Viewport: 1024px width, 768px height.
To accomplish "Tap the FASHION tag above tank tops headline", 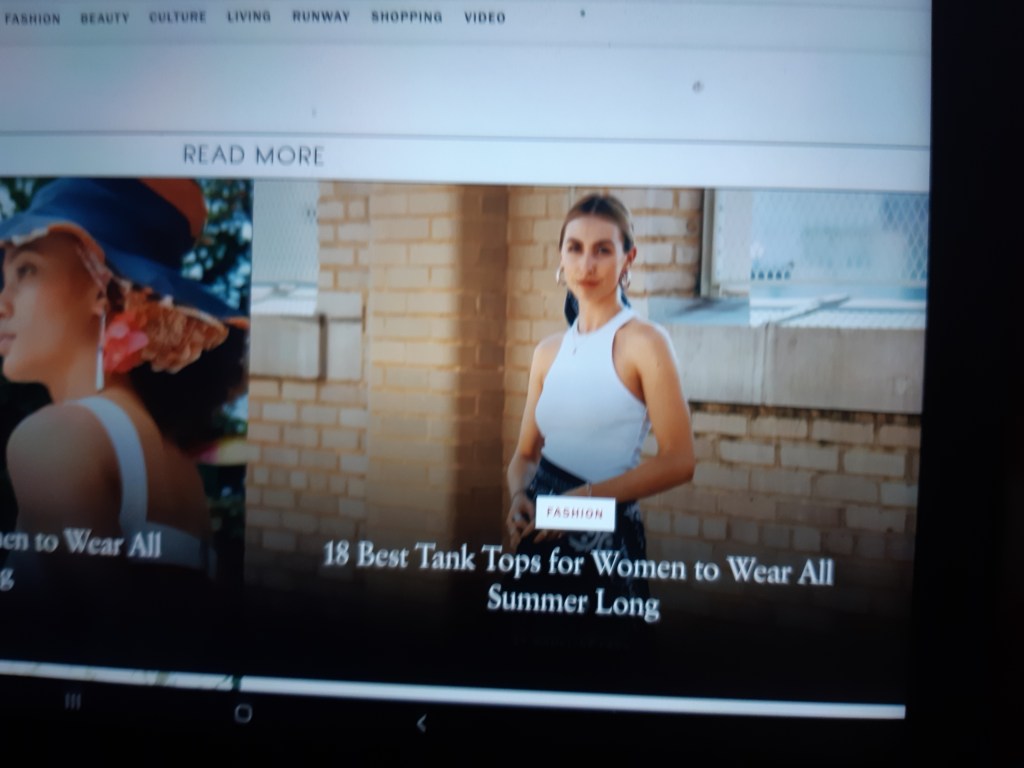I will (x=575, y=513).
